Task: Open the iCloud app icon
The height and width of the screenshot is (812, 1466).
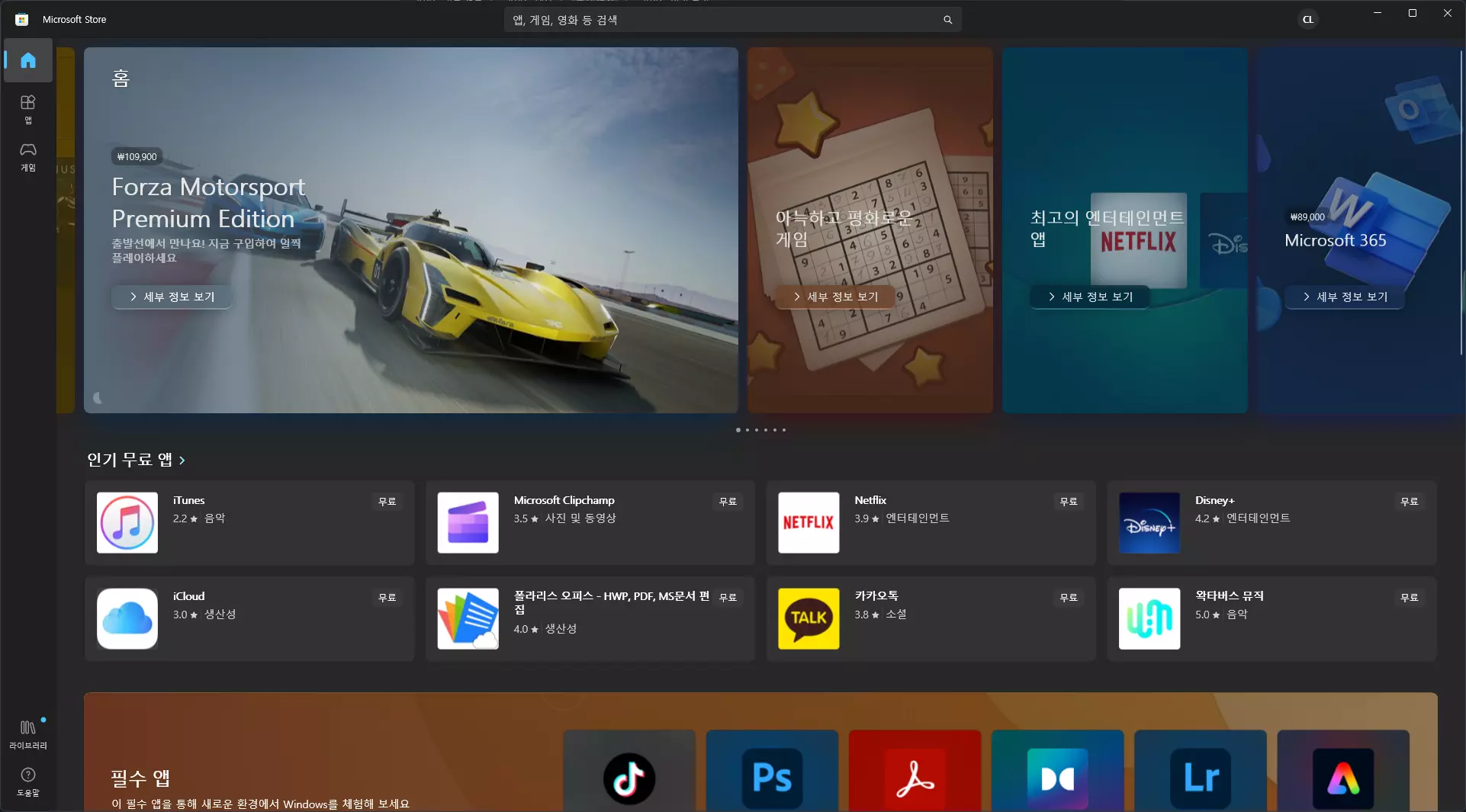Action: click(127, 618)
